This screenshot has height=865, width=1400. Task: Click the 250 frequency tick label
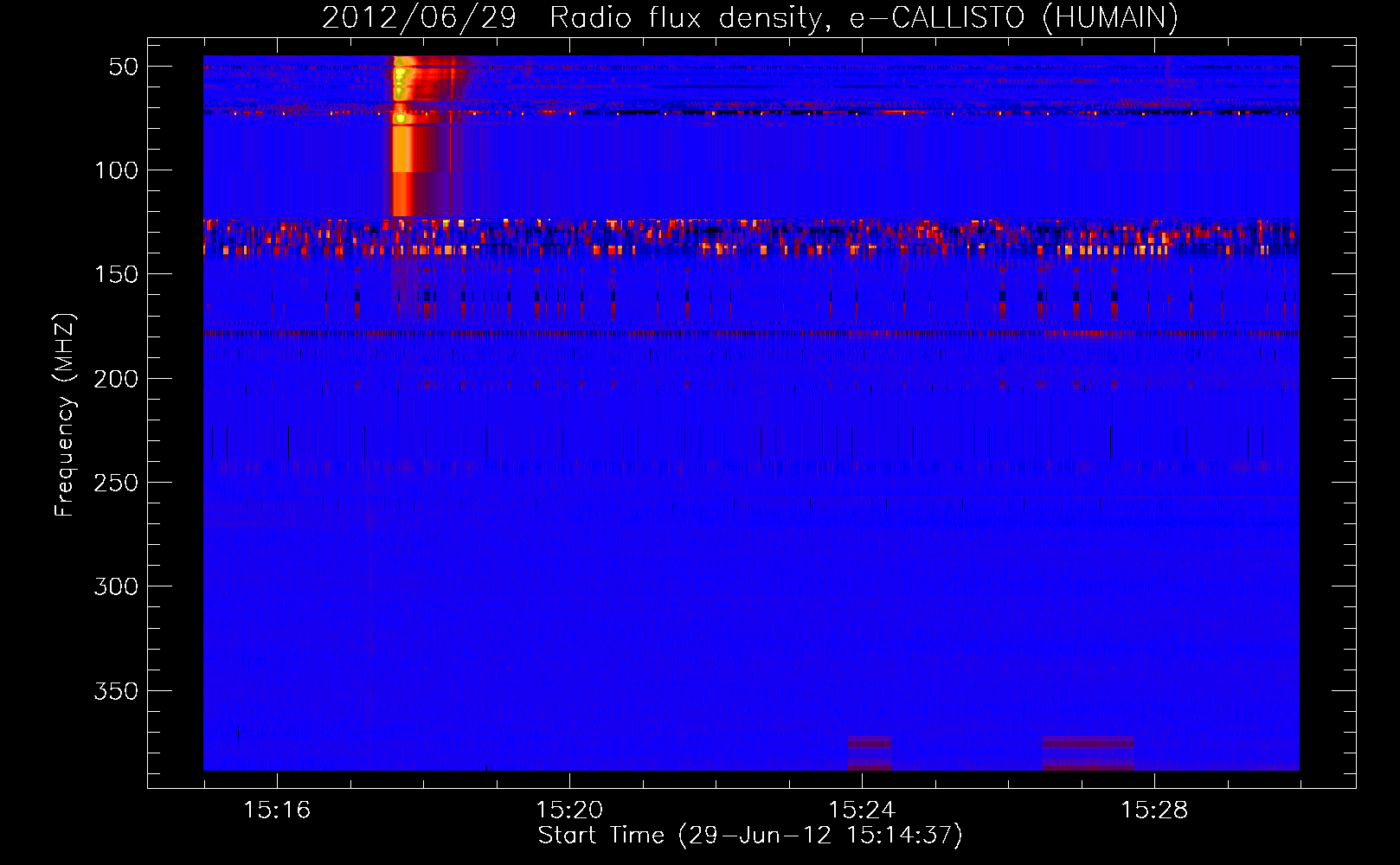coord(117,483)
